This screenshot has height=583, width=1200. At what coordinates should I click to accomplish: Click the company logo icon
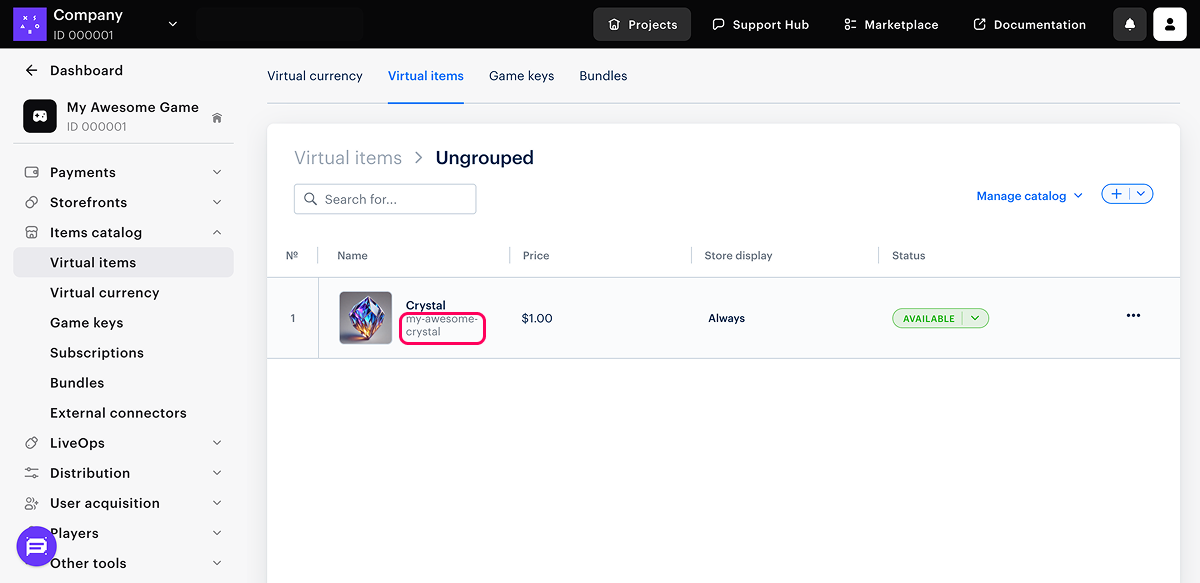29,24
